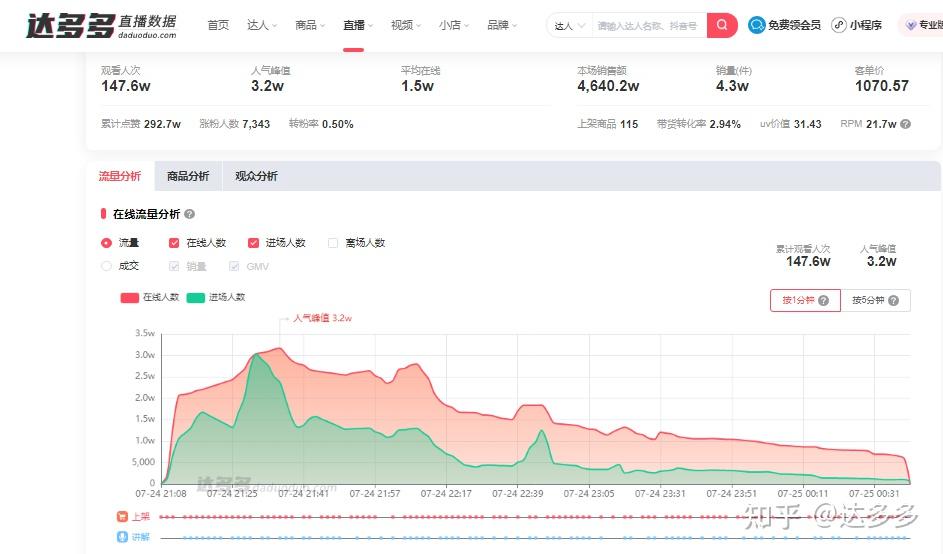Viewport: 943px width, 554px height.
Task: Enable the 离场人数 checkbox
Action: [x=333, y=243]
